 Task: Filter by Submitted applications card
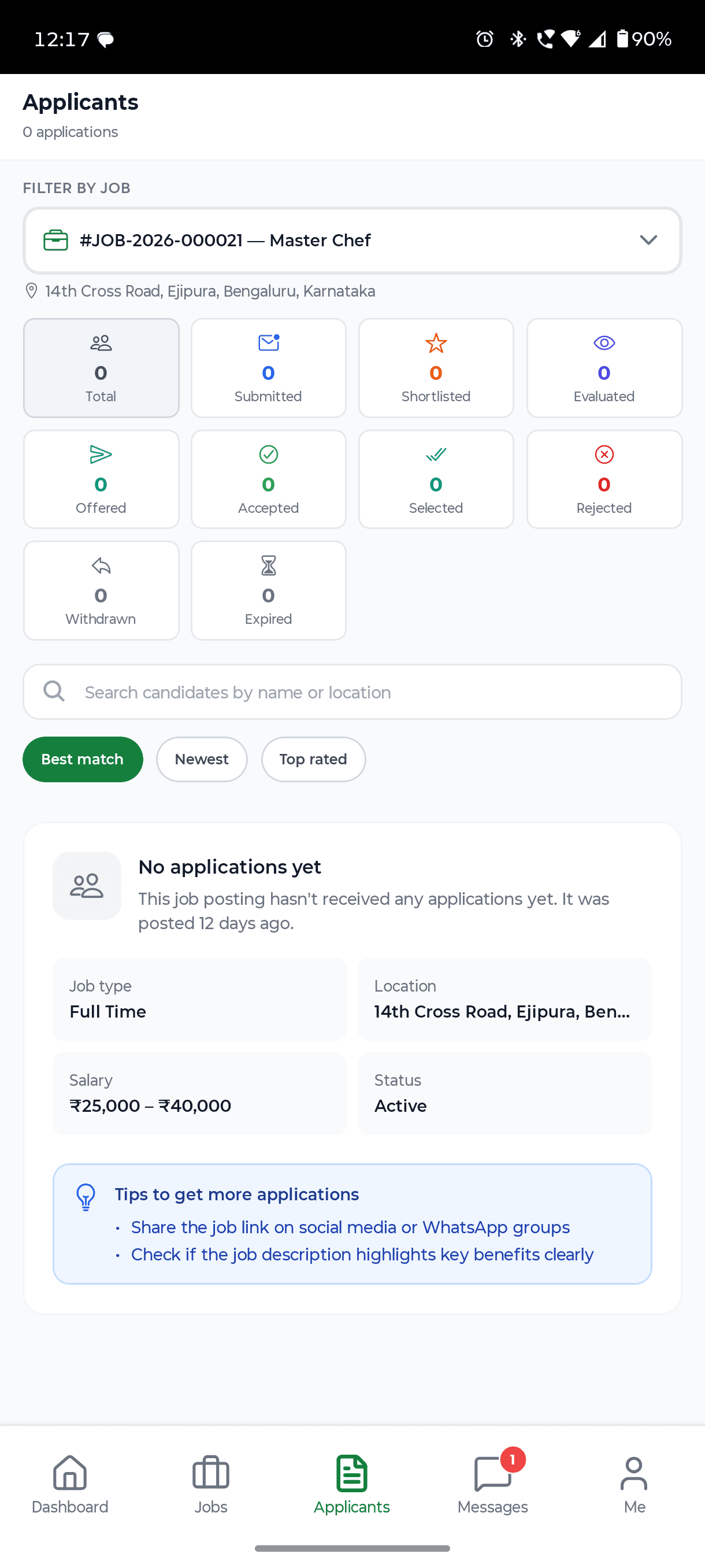[268, 368]
